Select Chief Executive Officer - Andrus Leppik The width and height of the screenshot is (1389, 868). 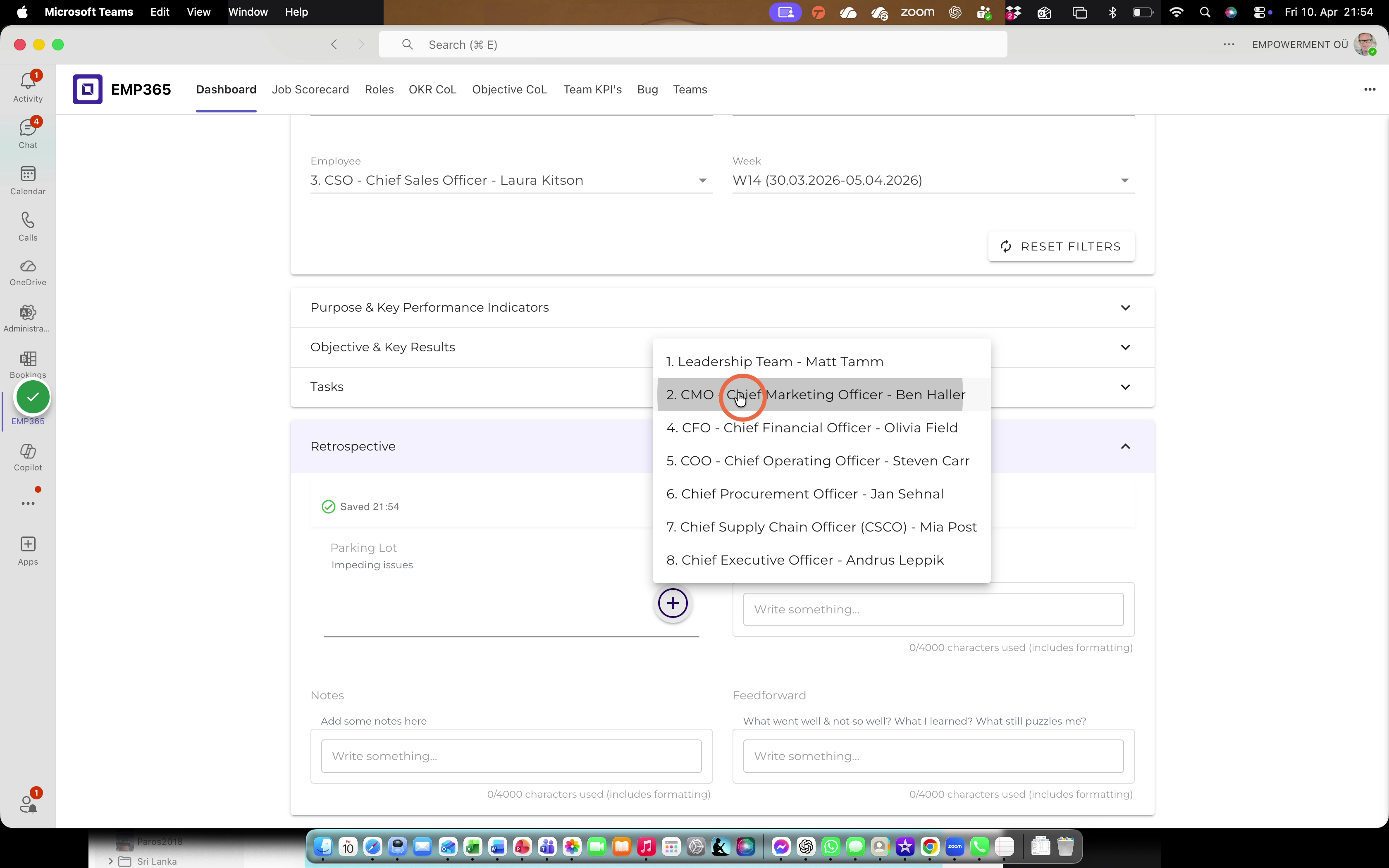pos(821,560)
